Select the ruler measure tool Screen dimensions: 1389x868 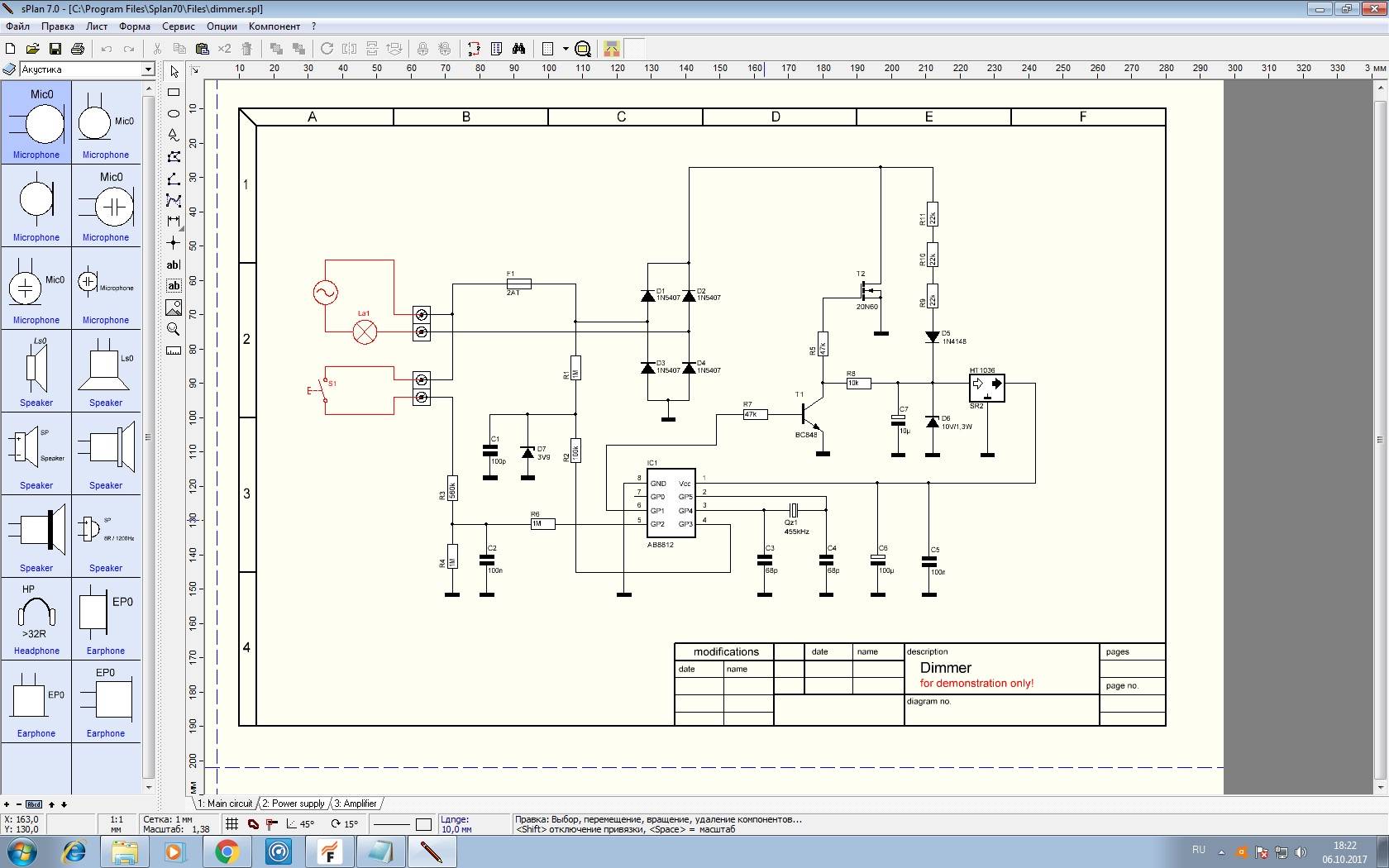click(x=174, y=351)
